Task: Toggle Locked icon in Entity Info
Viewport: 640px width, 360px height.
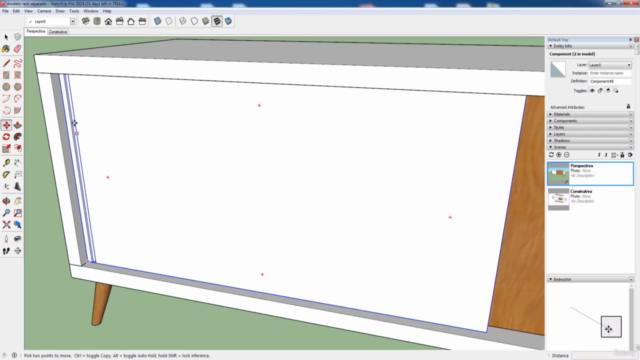Action: (600, 91)
